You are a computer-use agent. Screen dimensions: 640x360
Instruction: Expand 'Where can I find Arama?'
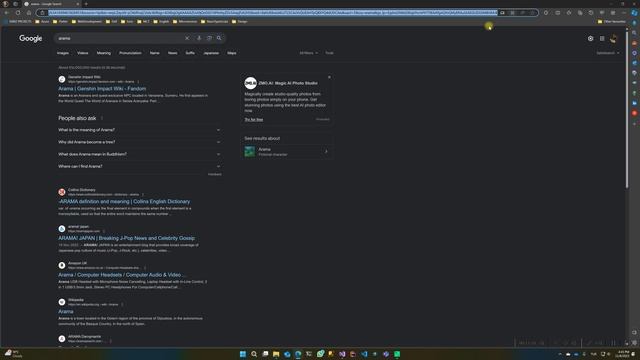[x=139, y=167]
